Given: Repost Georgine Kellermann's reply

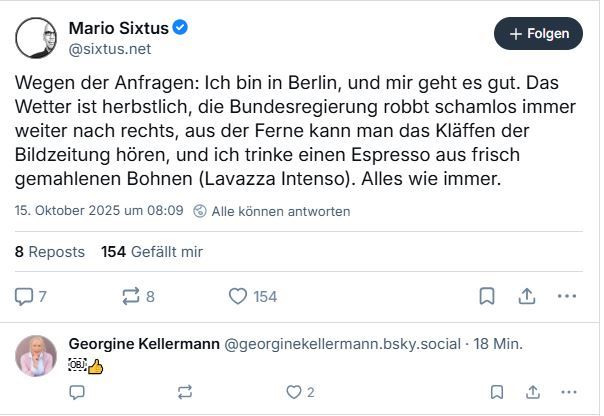Looking at the screenshot, I should coord(184,393).
